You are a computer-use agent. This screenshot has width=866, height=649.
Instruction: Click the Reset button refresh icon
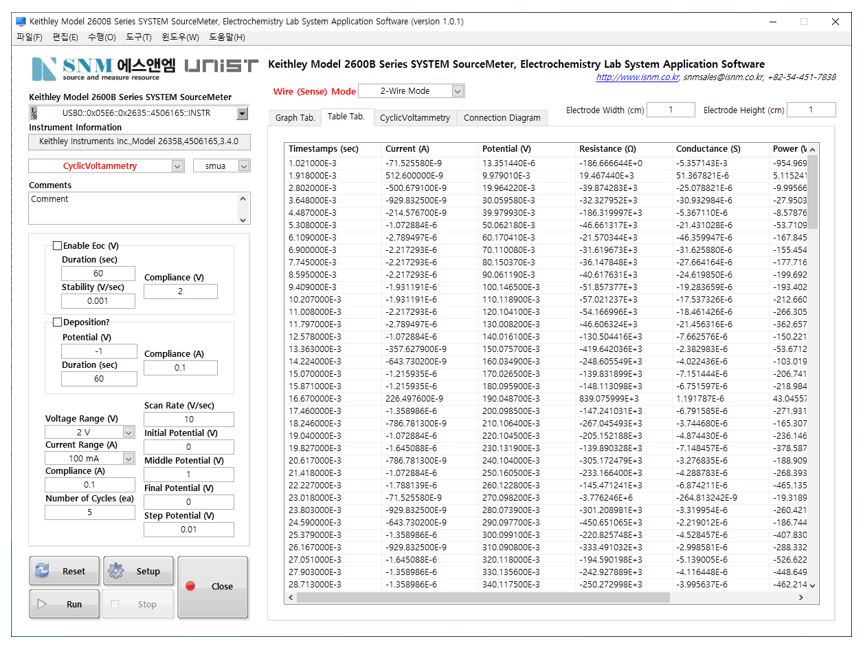[42, 571]
